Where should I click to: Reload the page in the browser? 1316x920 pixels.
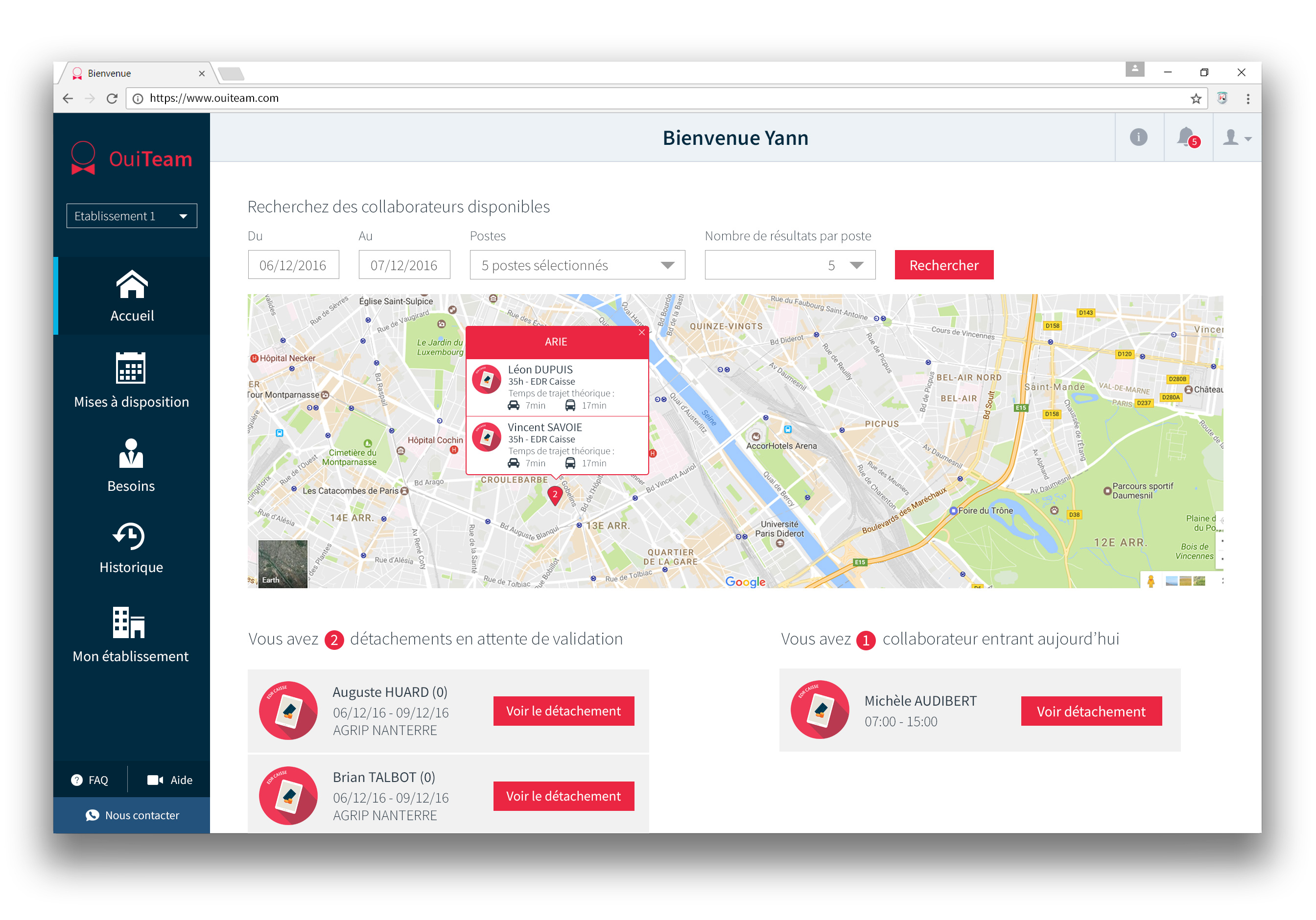coord(112,98)
